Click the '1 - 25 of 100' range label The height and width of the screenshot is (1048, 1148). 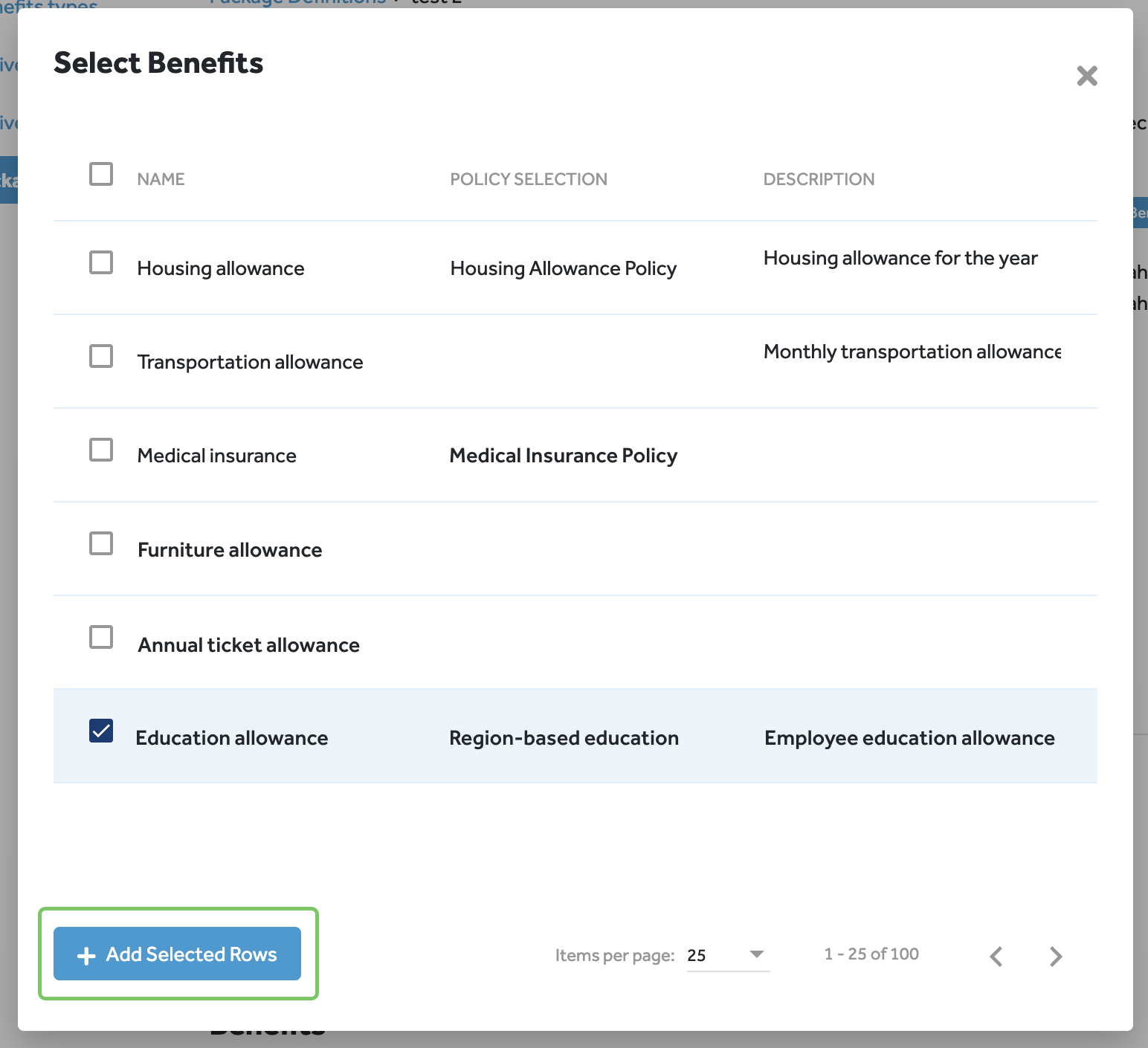click(871, 954)
